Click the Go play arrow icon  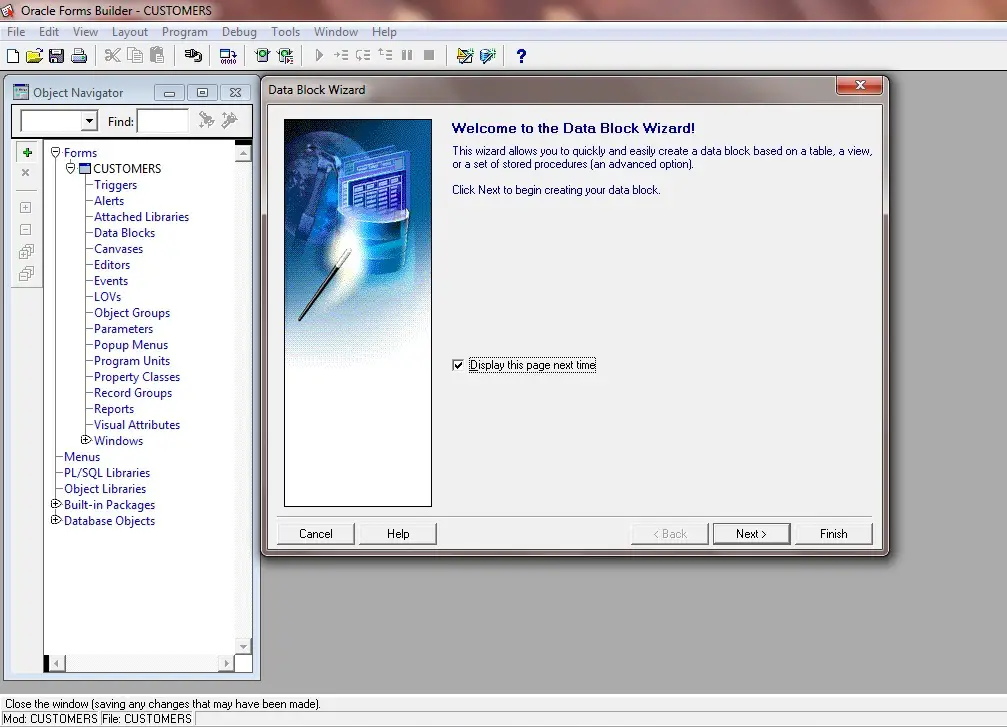pyautogui.click(x=319, y=55)
